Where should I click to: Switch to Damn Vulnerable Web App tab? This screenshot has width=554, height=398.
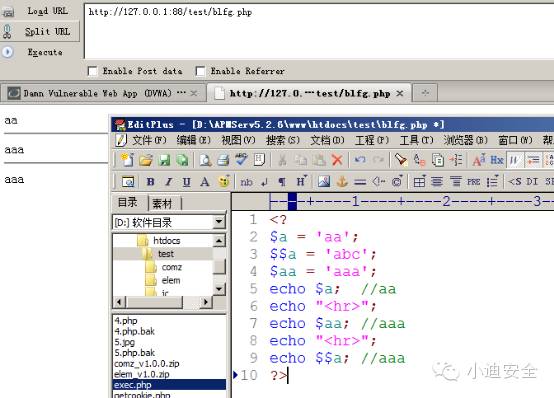103,93
